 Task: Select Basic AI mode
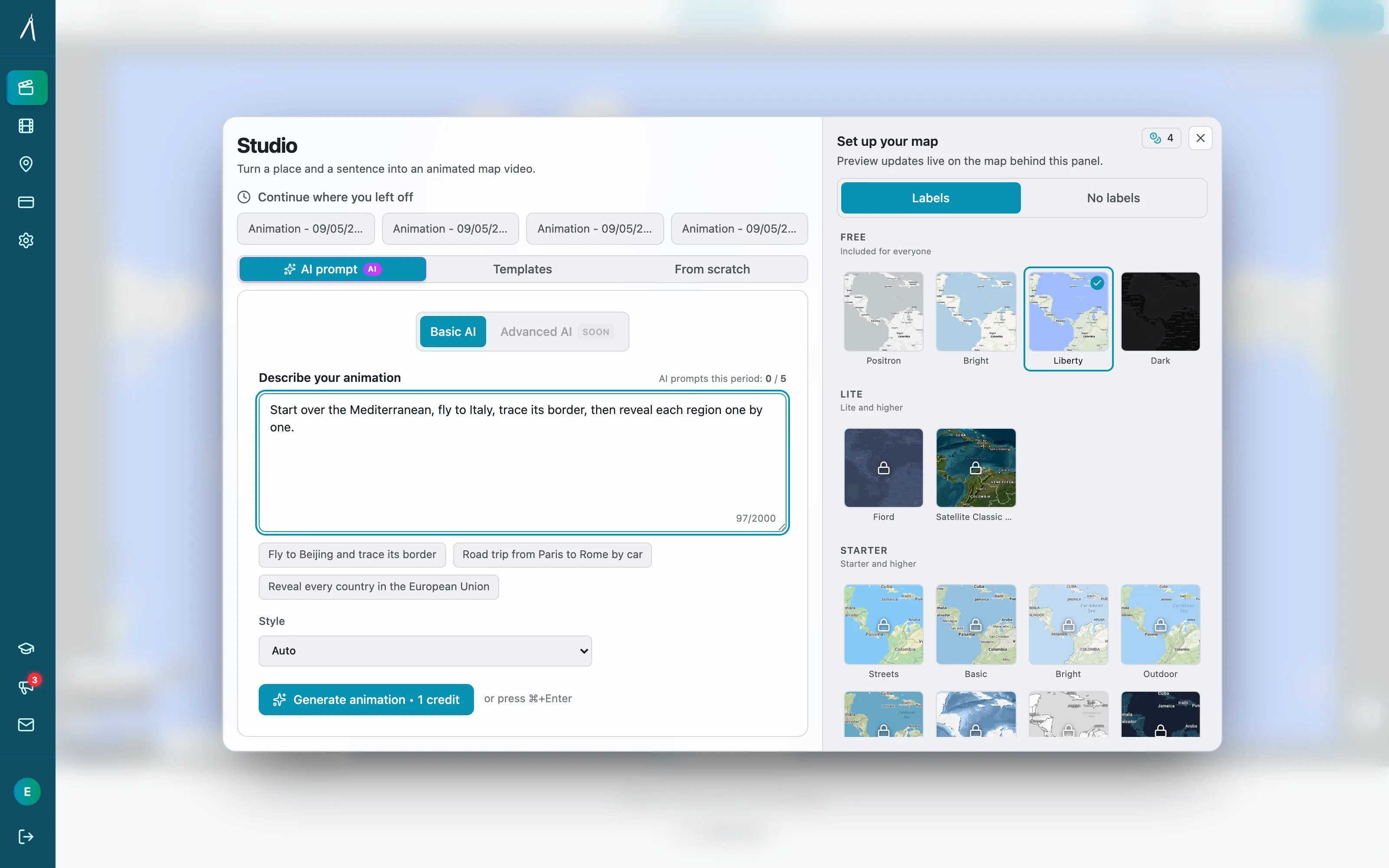[453, 332]
